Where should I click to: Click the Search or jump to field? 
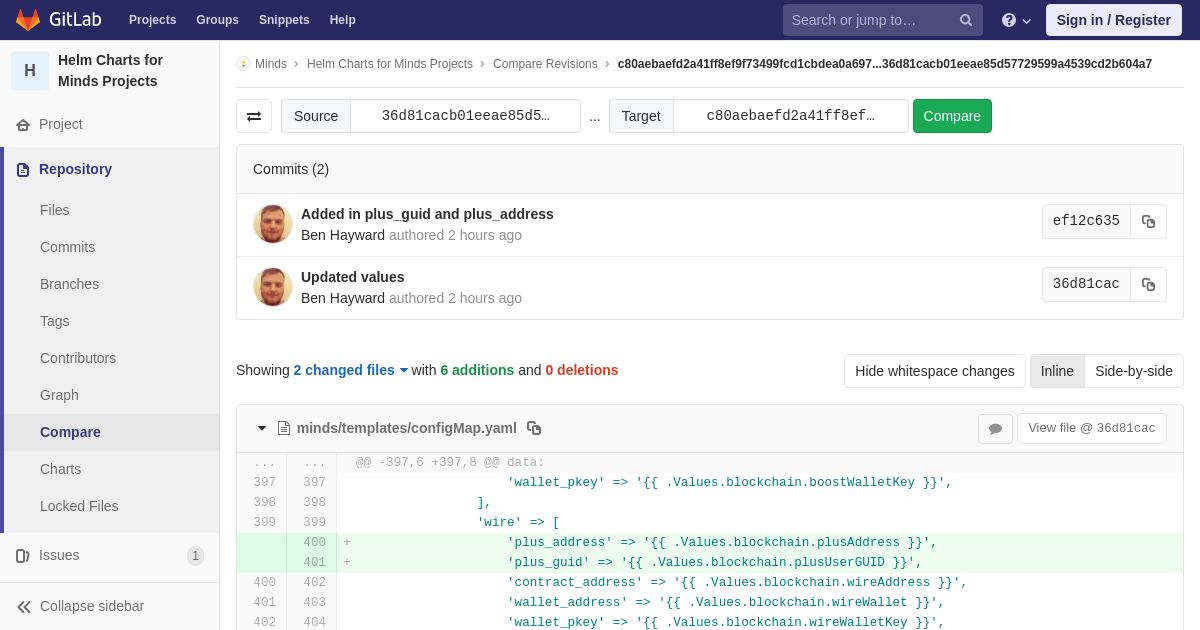click(x=866, y=20)
